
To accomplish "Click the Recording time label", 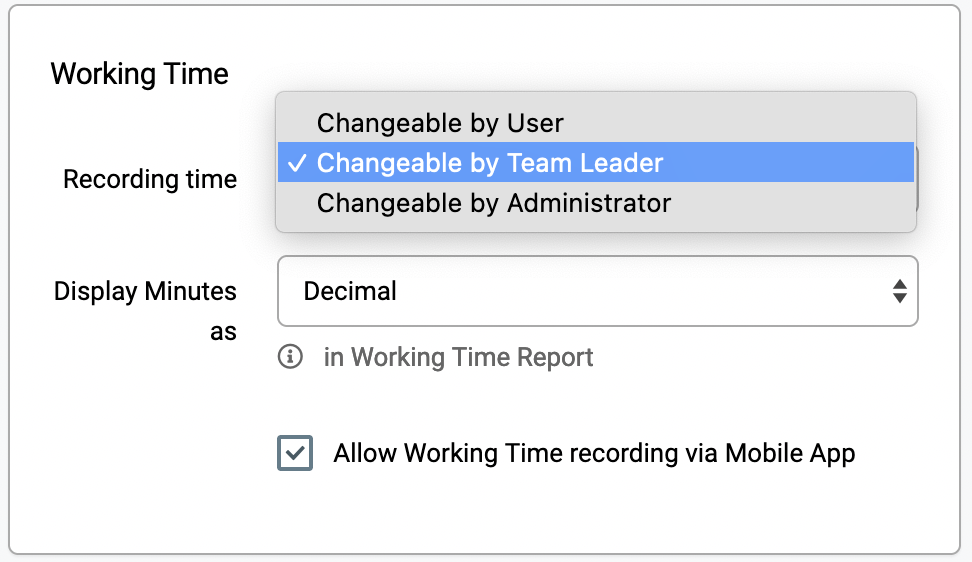I will [x=150, y=179].
